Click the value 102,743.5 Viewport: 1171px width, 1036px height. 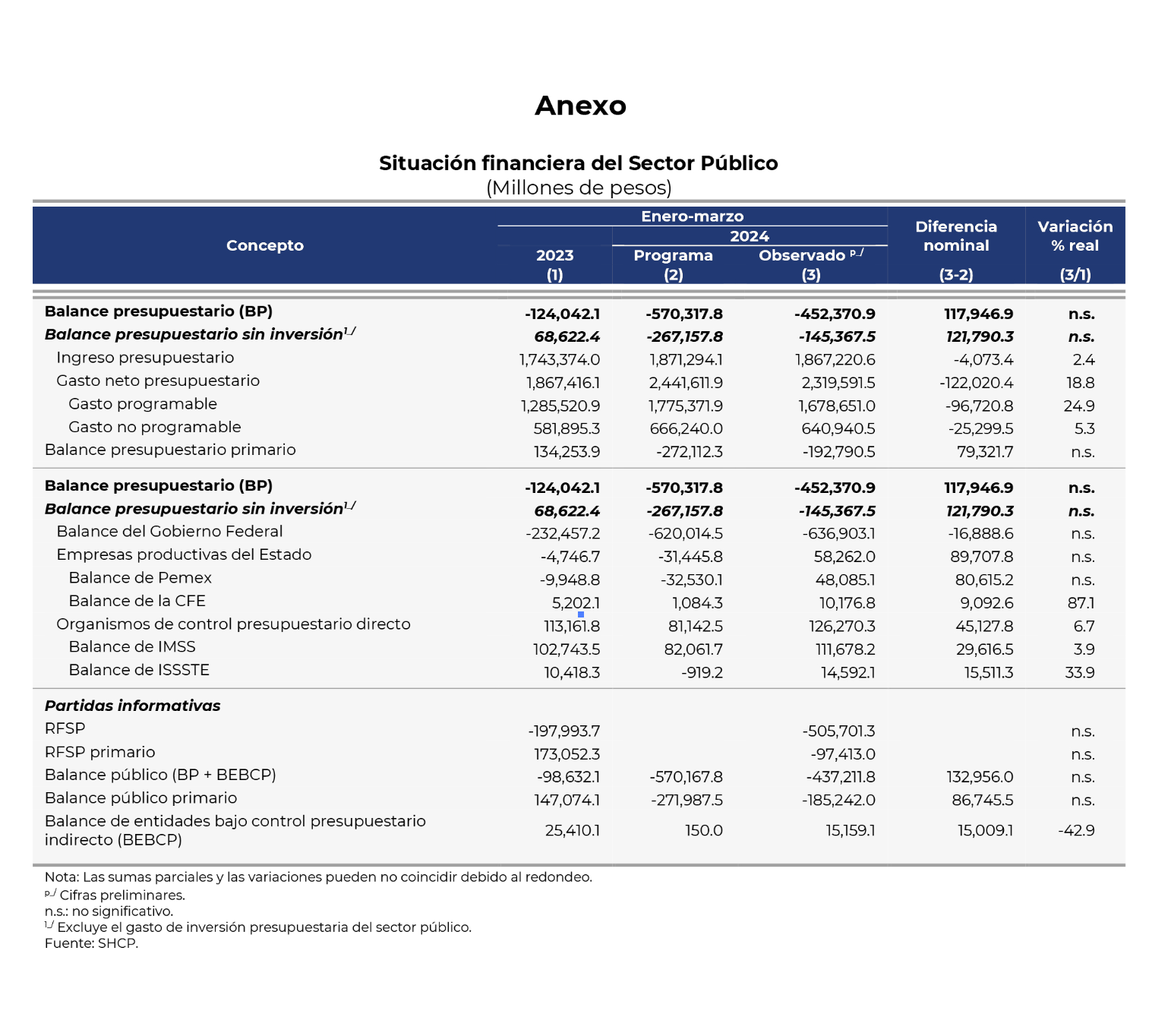(567, 649)
